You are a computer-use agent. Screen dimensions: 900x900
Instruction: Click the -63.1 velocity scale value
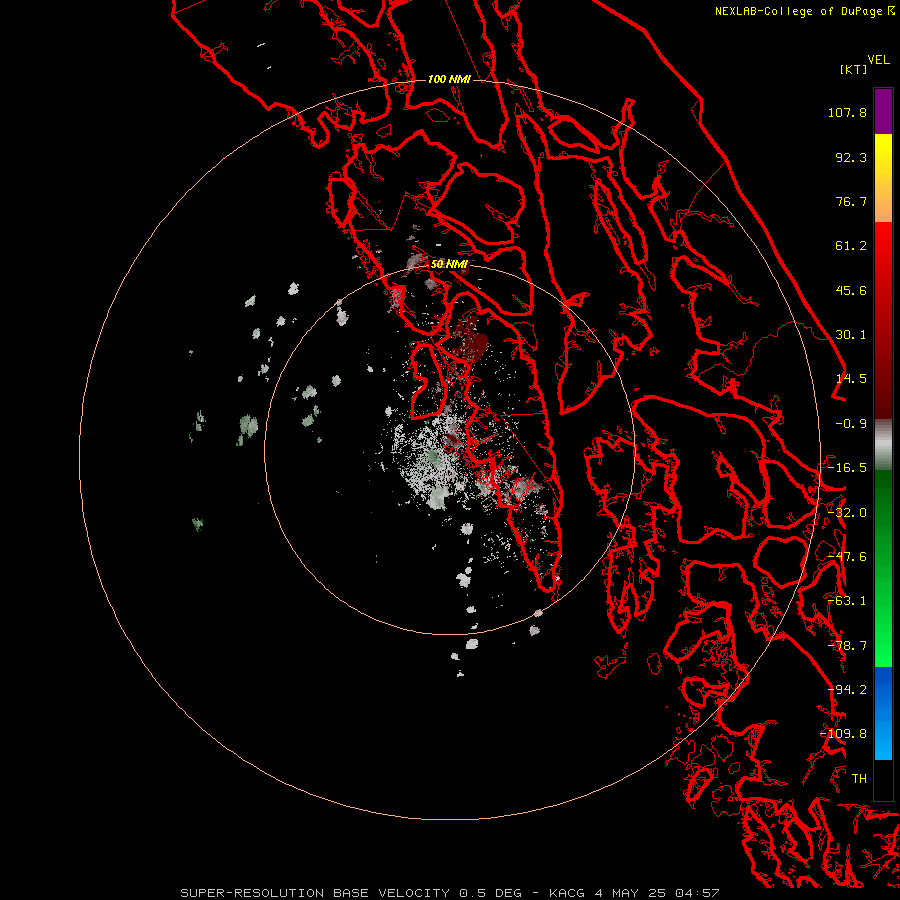[x=847, y=601]
